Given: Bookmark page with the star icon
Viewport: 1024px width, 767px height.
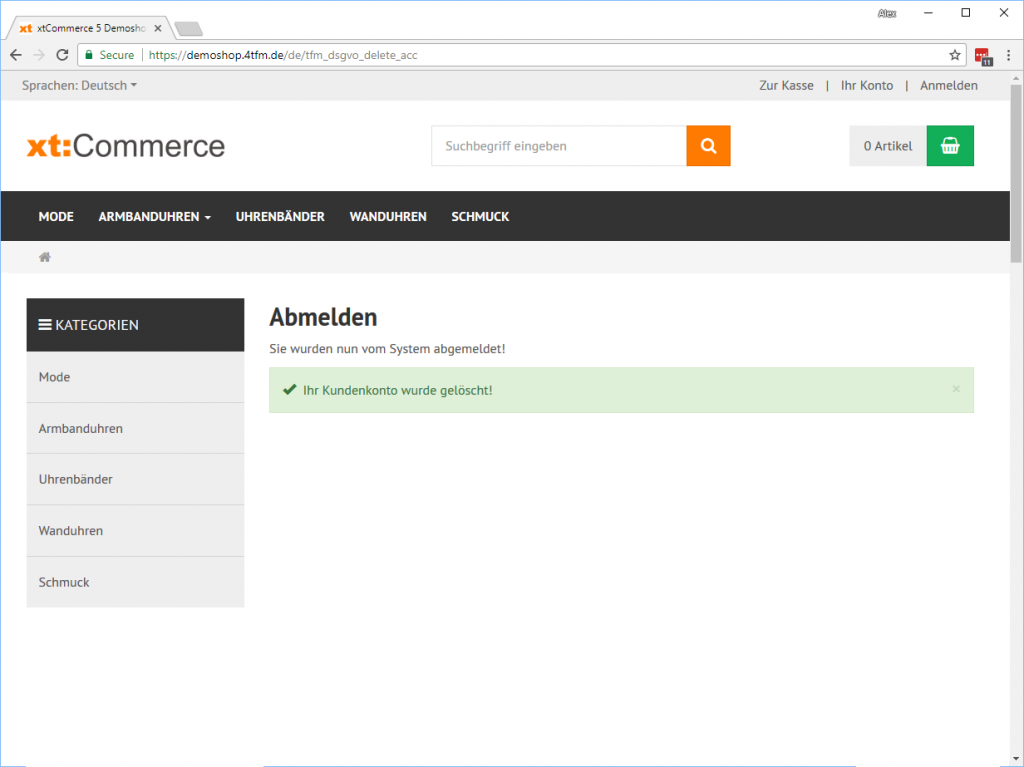Looking at the screenshot, I should pos(955,55).
